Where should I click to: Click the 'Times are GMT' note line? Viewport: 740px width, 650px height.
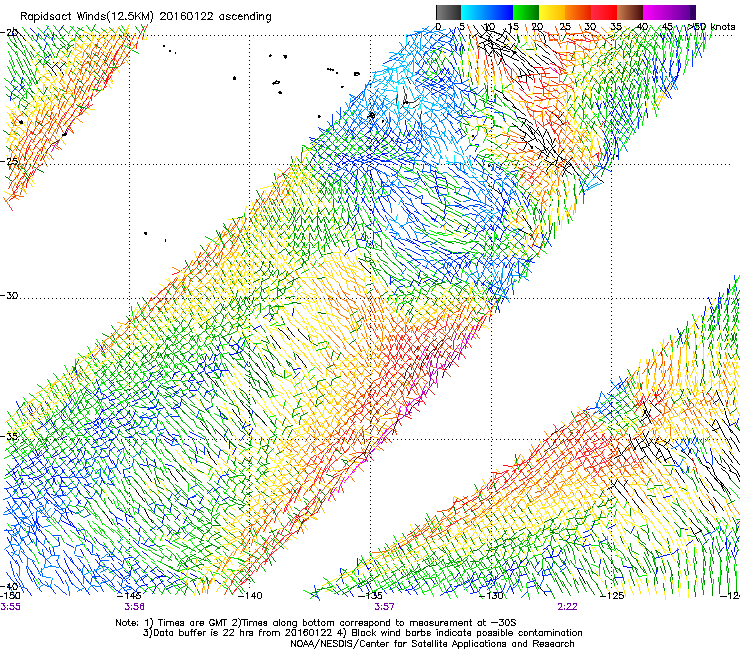316,623
